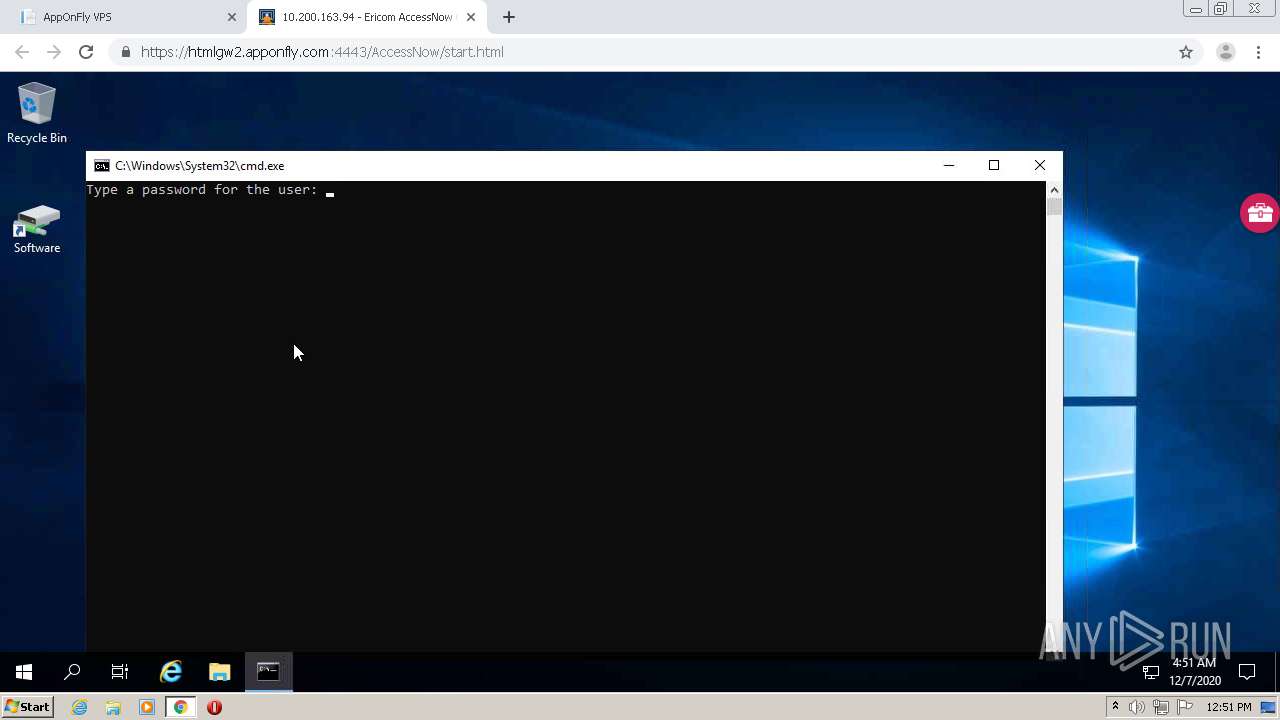Open the media player on host taskbar
This screenshot has height=720, width=1280.
147,707
